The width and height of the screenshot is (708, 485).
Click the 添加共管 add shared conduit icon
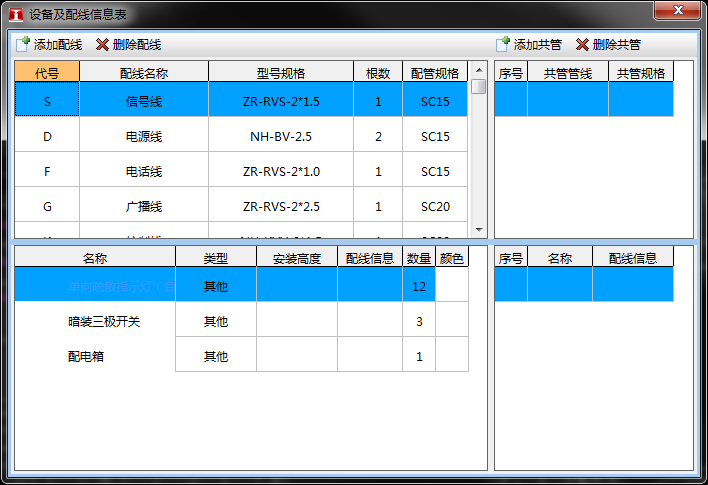click(503, 45)
